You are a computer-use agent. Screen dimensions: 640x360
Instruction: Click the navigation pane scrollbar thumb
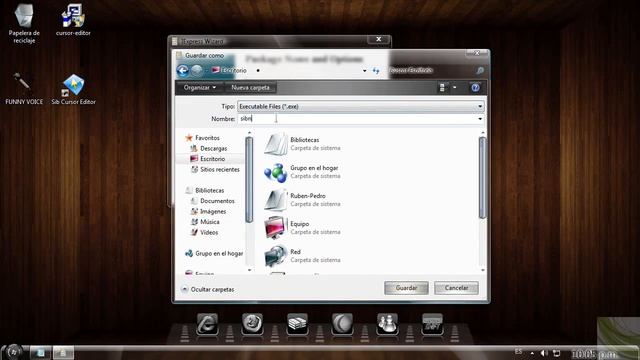[x=249, y=180]
